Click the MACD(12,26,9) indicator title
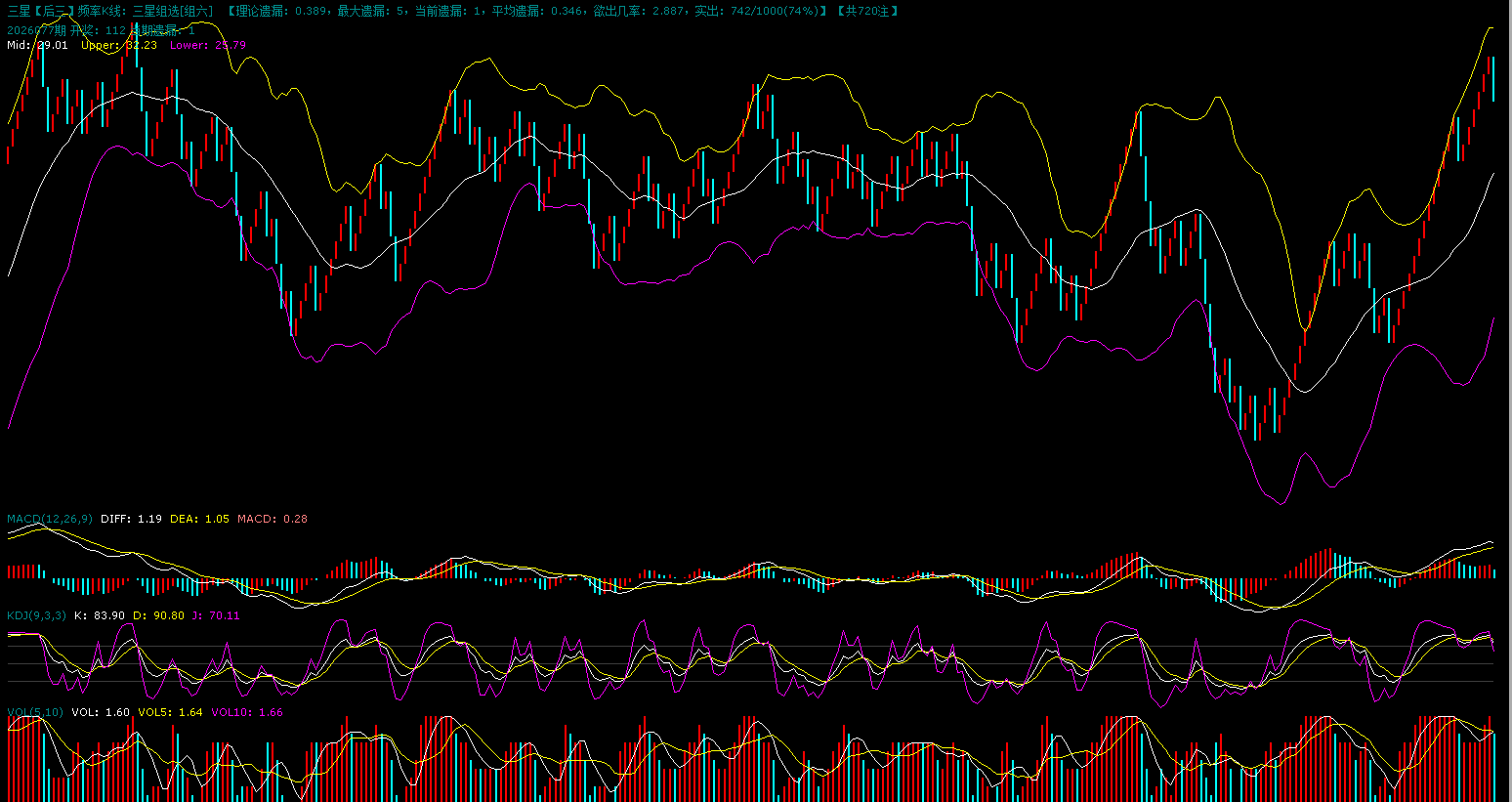 click(50, 519)
